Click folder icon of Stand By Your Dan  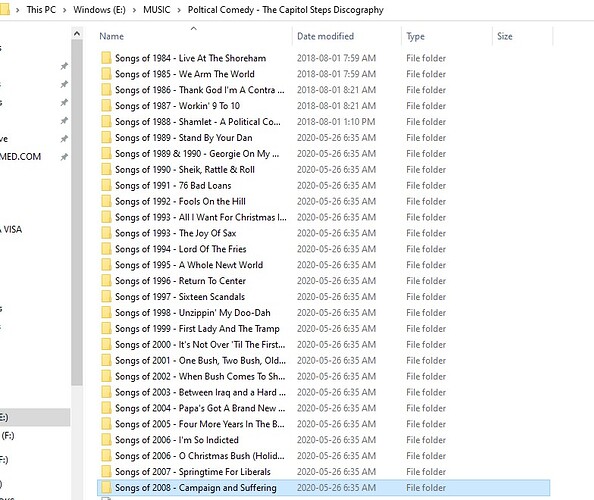point(106,138)
